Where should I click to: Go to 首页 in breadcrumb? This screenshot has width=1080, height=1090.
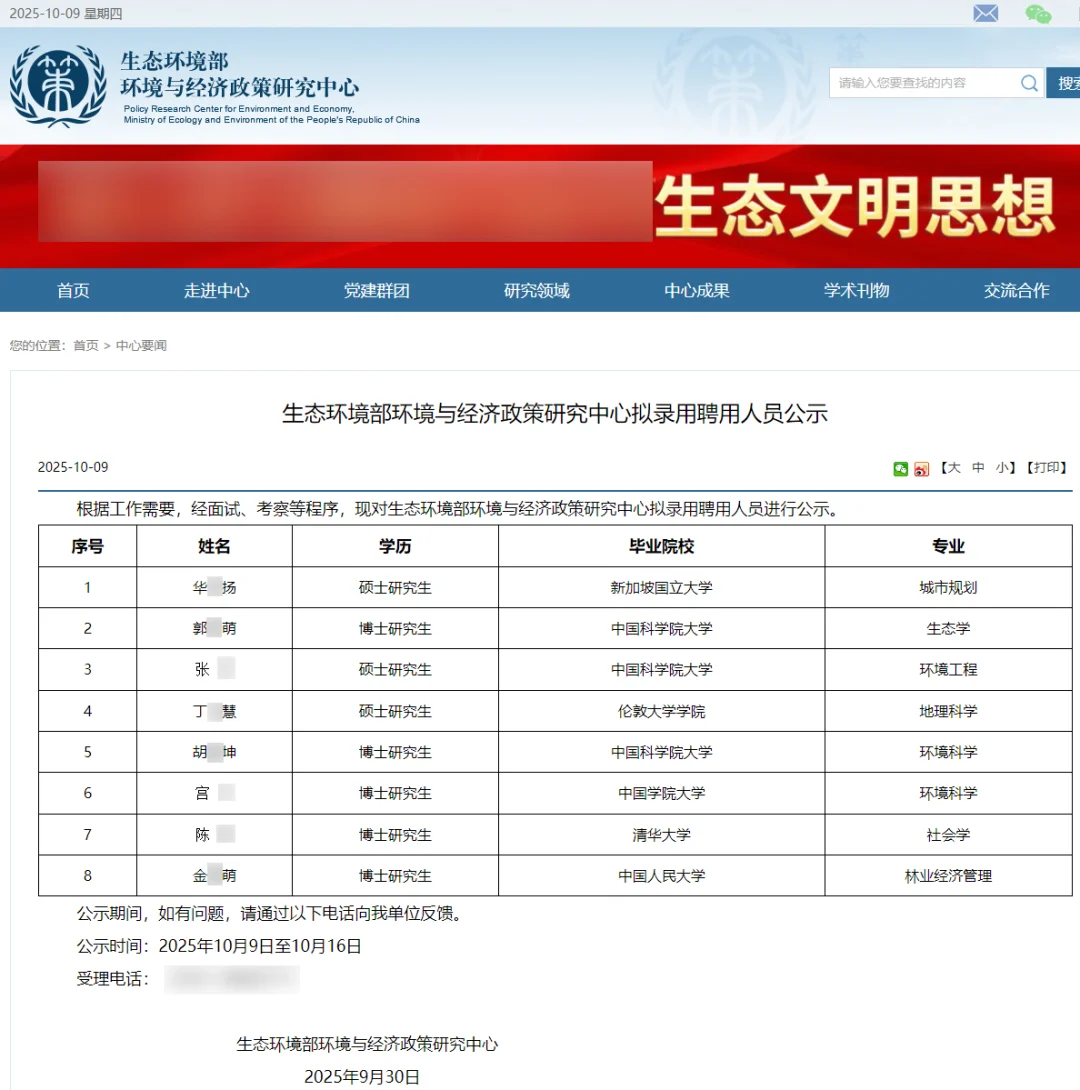[x=85, y=345]
